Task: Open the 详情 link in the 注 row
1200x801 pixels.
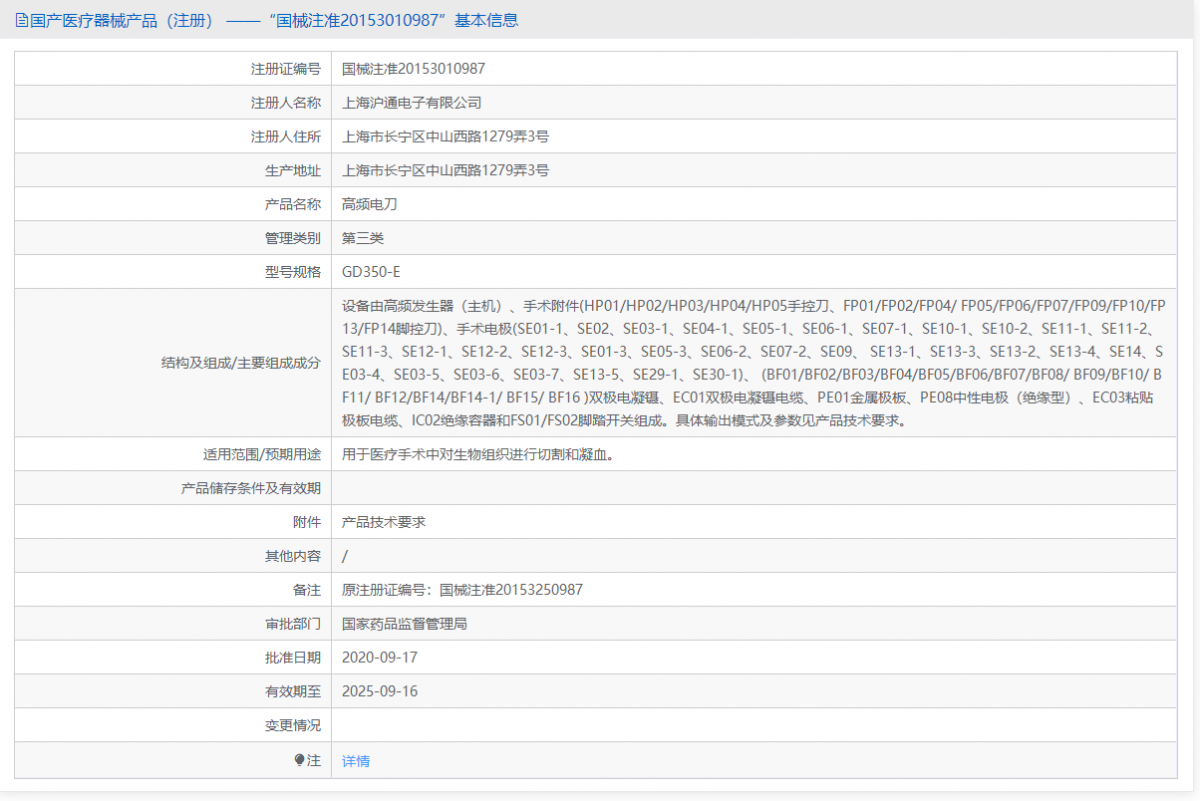Action: (x=355, y=760)
